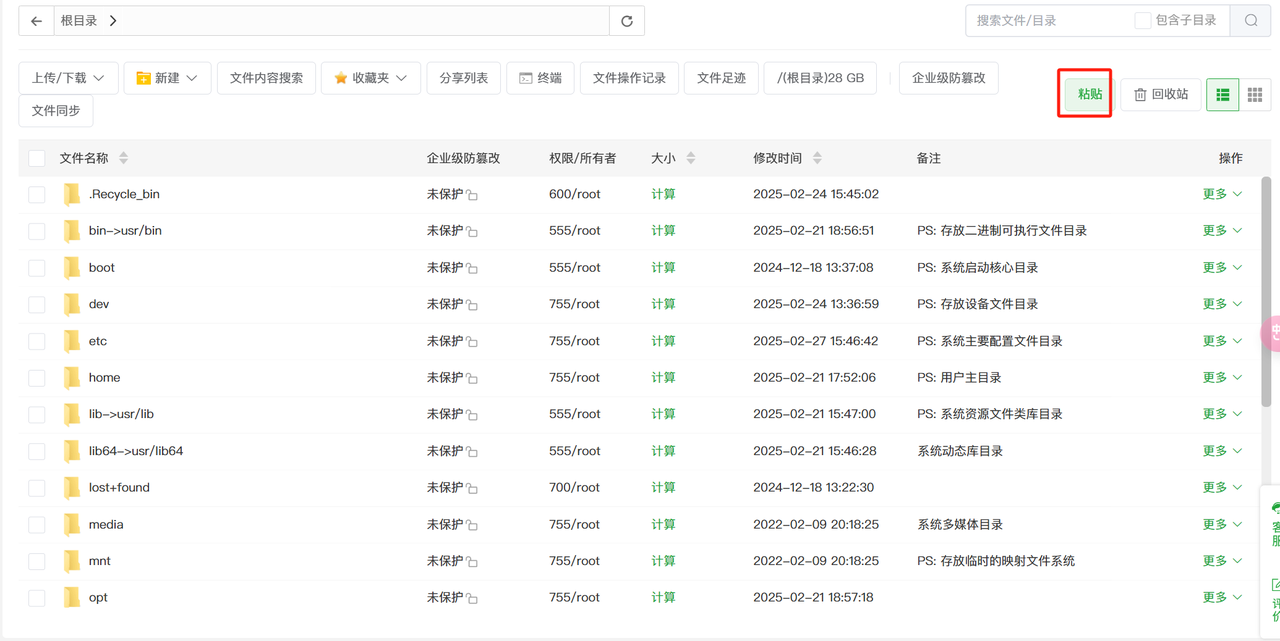
Task: Sort by size arrows
Action: pyautogui.click(x=691, y=158)
